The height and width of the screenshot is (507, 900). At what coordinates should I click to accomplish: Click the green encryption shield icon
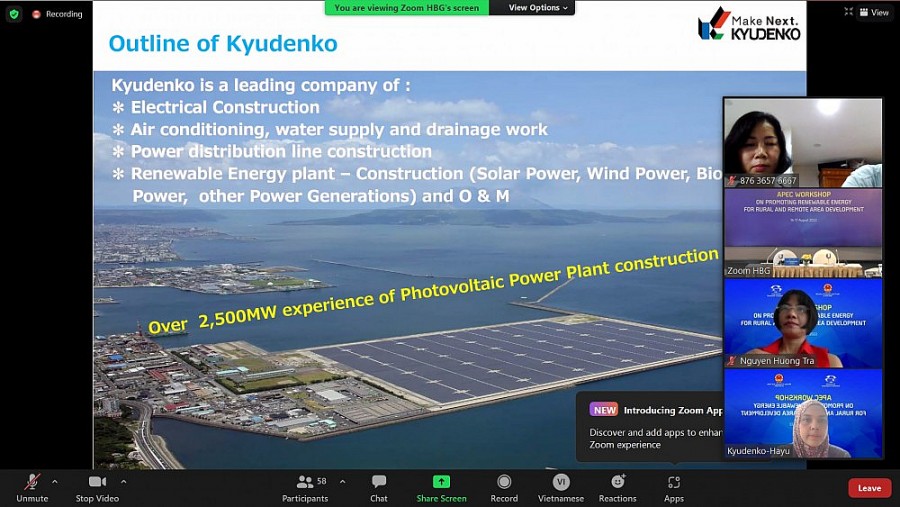point(13,13)
